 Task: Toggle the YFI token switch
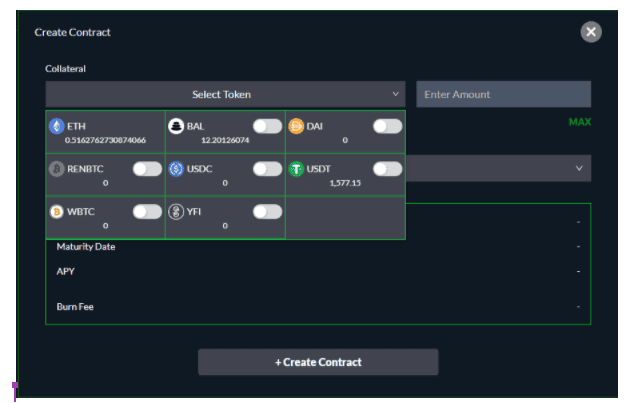click(267, 212)
